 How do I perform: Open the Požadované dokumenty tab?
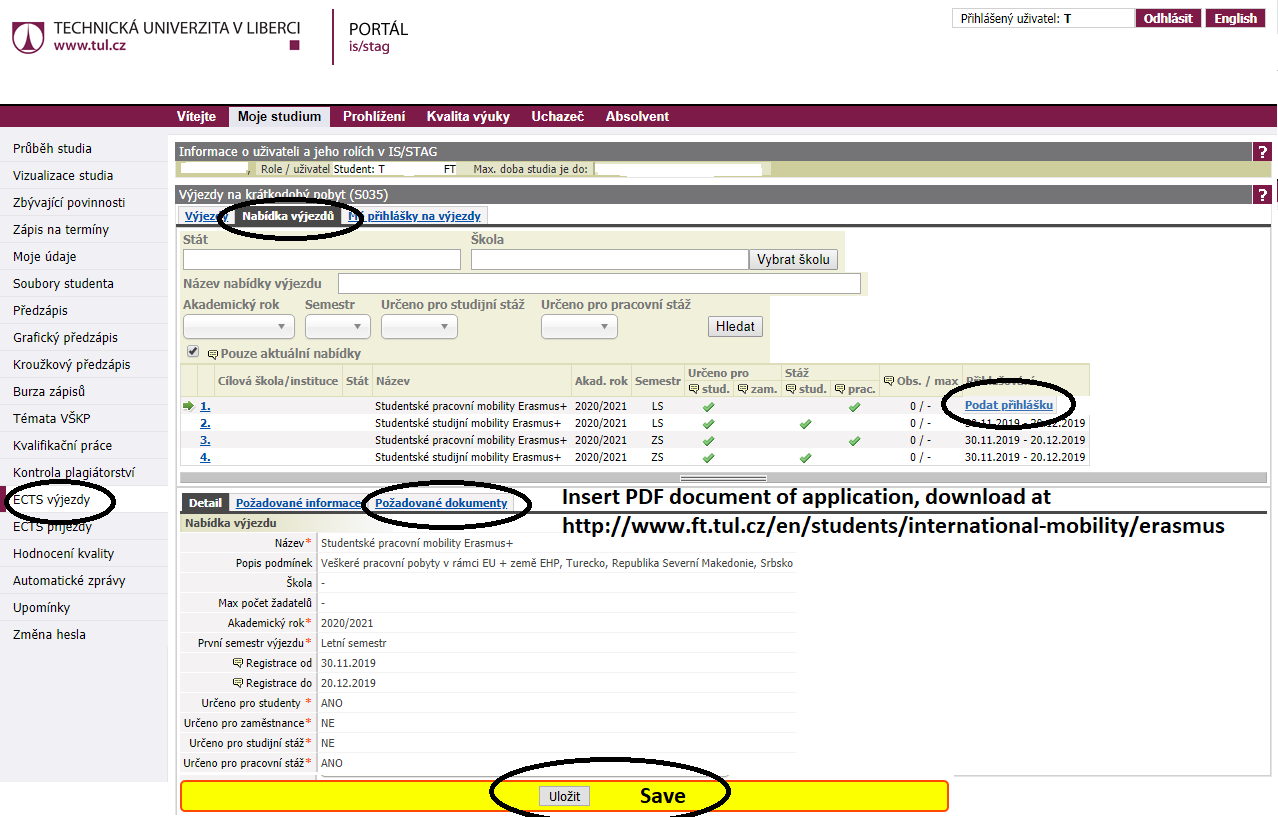(x=441, y=503)
